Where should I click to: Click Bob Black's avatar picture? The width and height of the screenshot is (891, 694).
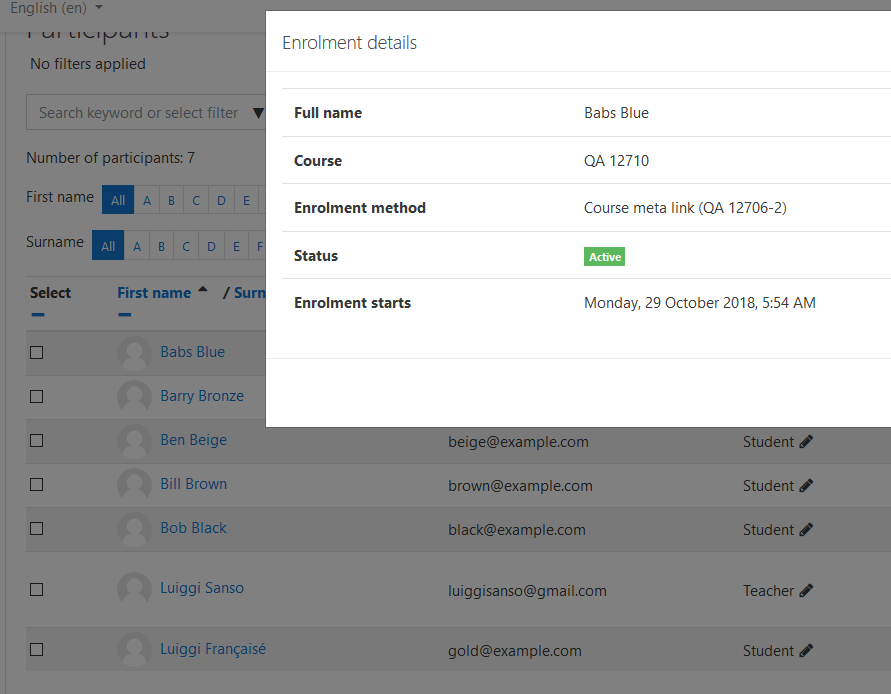click(134, 529)
